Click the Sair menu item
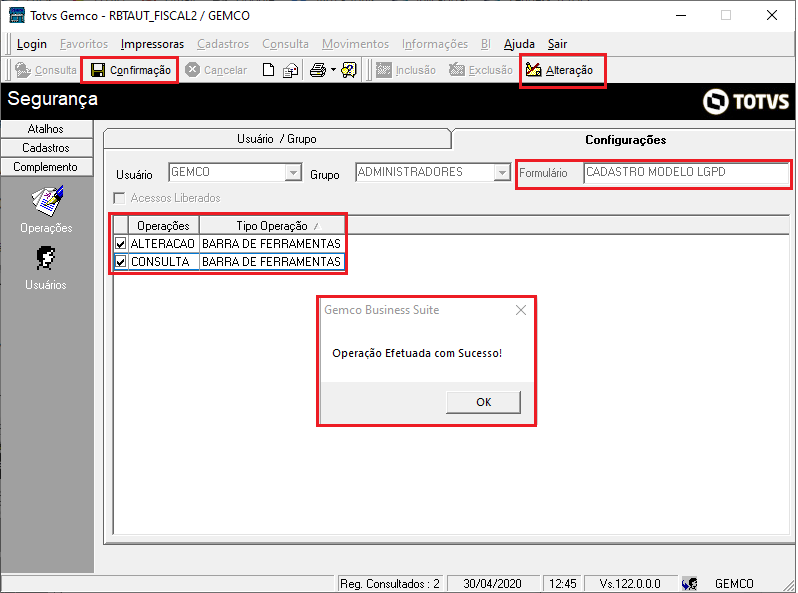The height and width of the screenshot is (593, 798). pyautogui.click(x=557, y=44)
